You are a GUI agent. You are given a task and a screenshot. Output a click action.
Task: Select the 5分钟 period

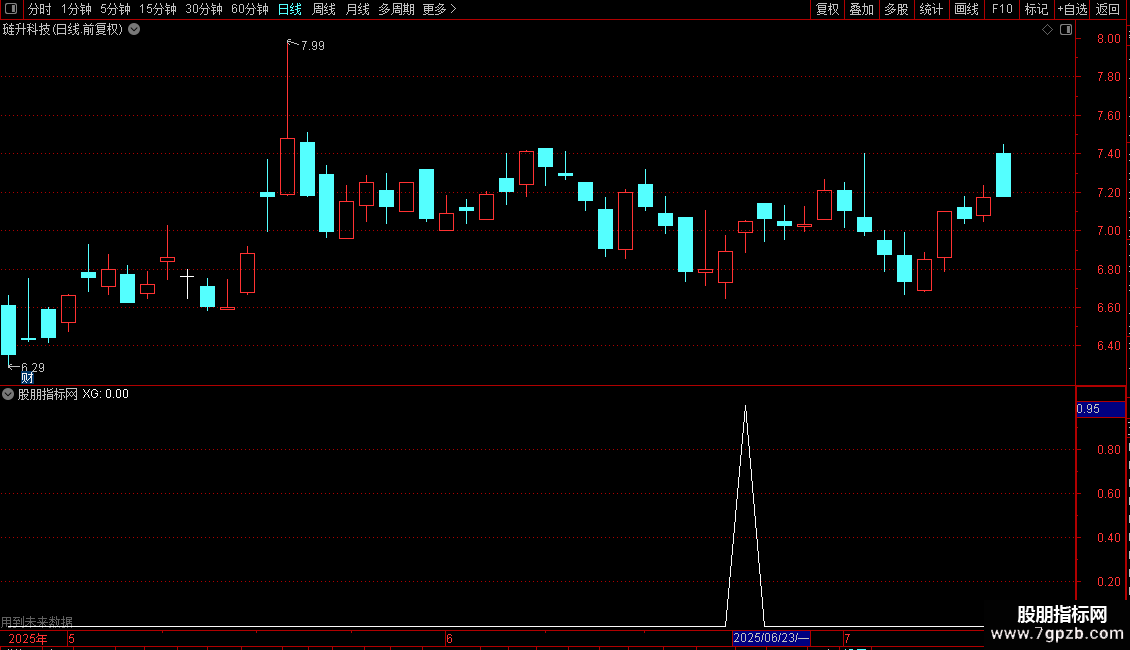tap(115, 9)
